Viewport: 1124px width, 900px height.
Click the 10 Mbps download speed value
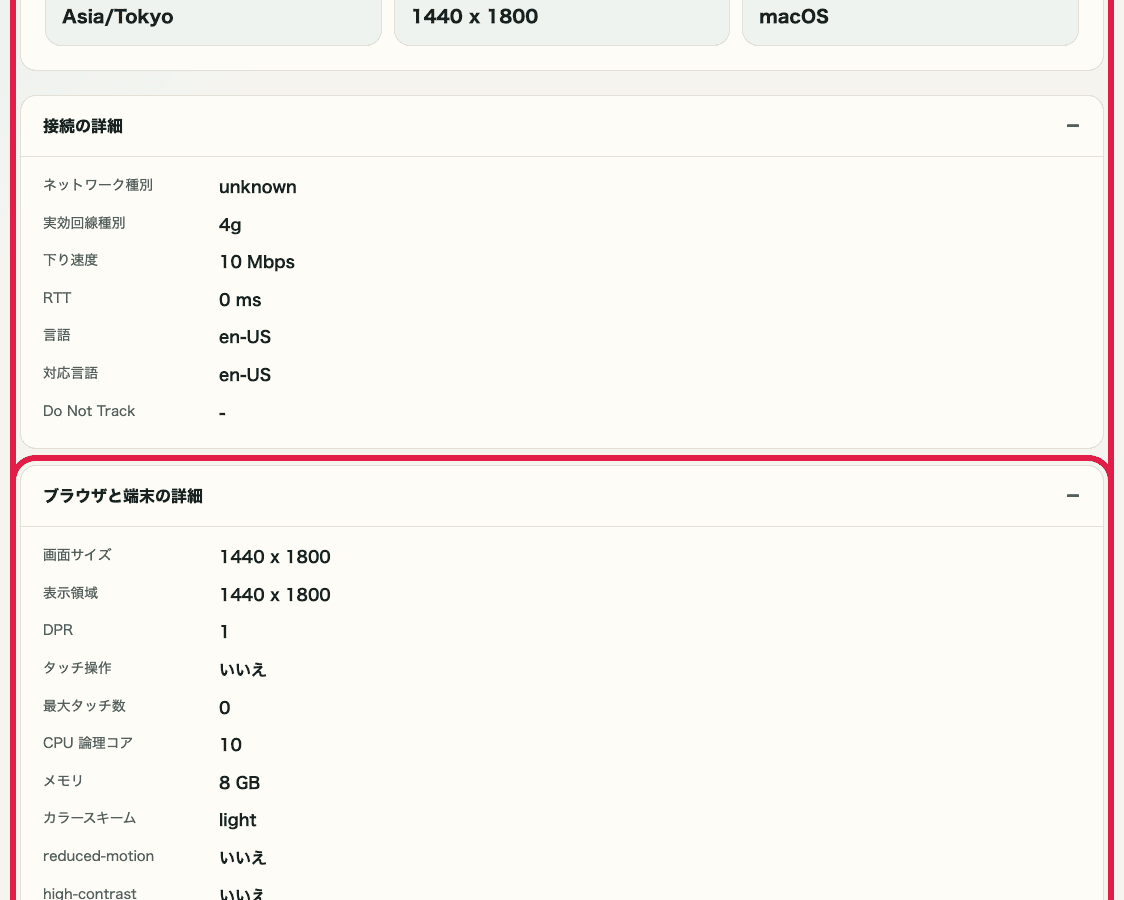256,262
